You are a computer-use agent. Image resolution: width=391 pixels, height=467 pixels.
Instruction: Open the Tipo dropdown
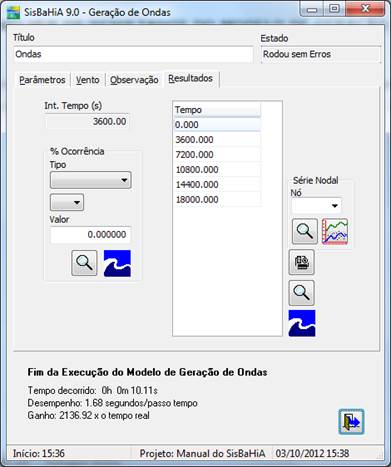point(91,180)
